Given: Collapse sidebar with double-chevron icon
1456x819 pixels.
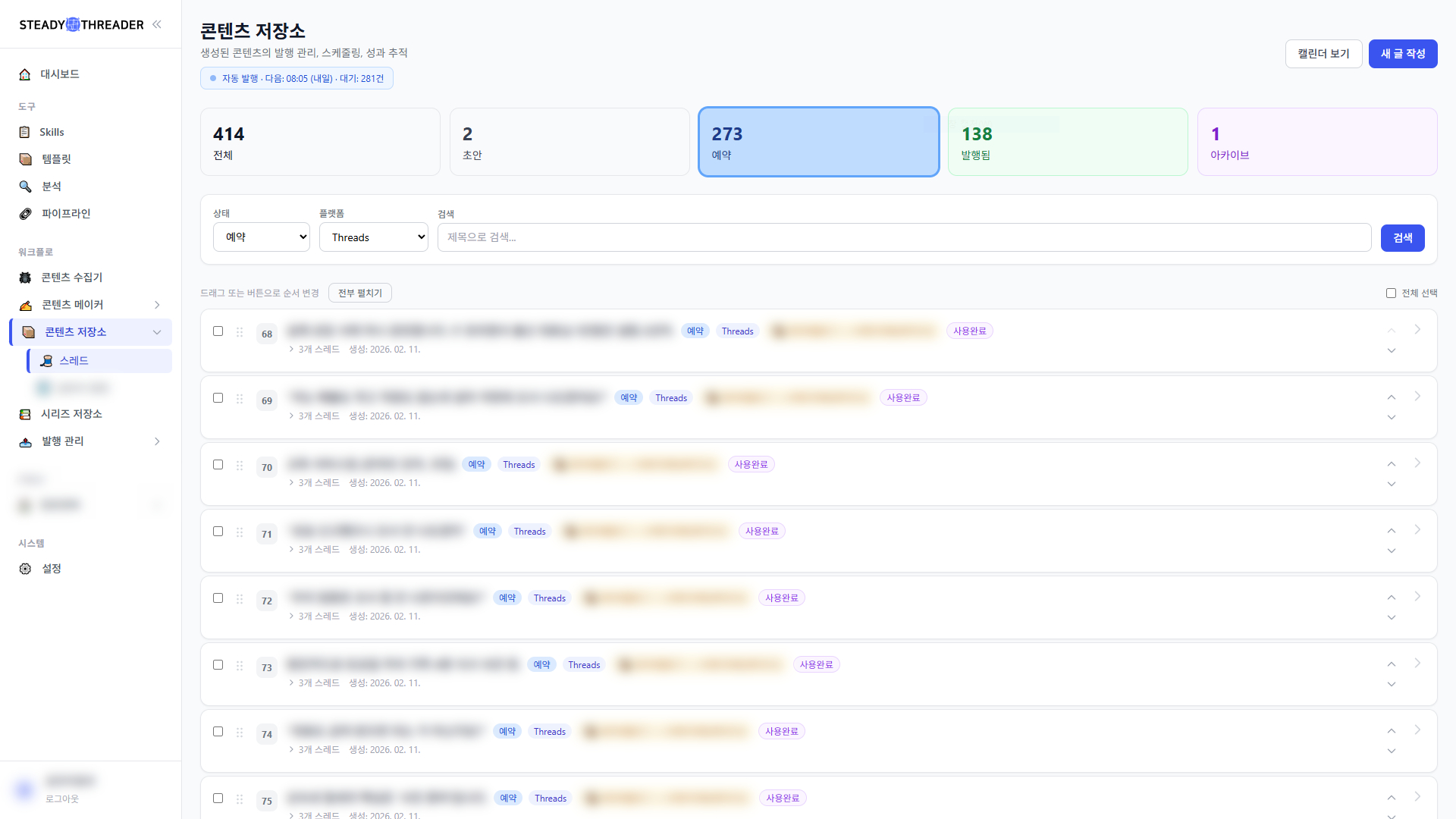Looking at the screenshot, I should click(157, 24).
